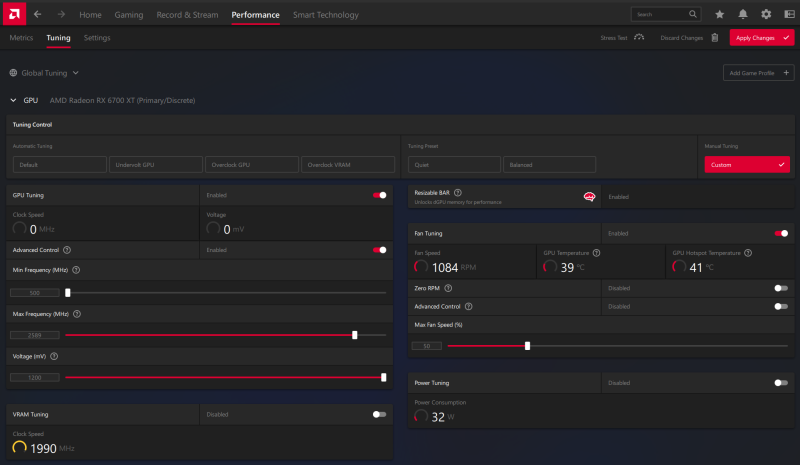
Task: Toggle GPU Advanced Control off
Action: (x=380, y=250)
